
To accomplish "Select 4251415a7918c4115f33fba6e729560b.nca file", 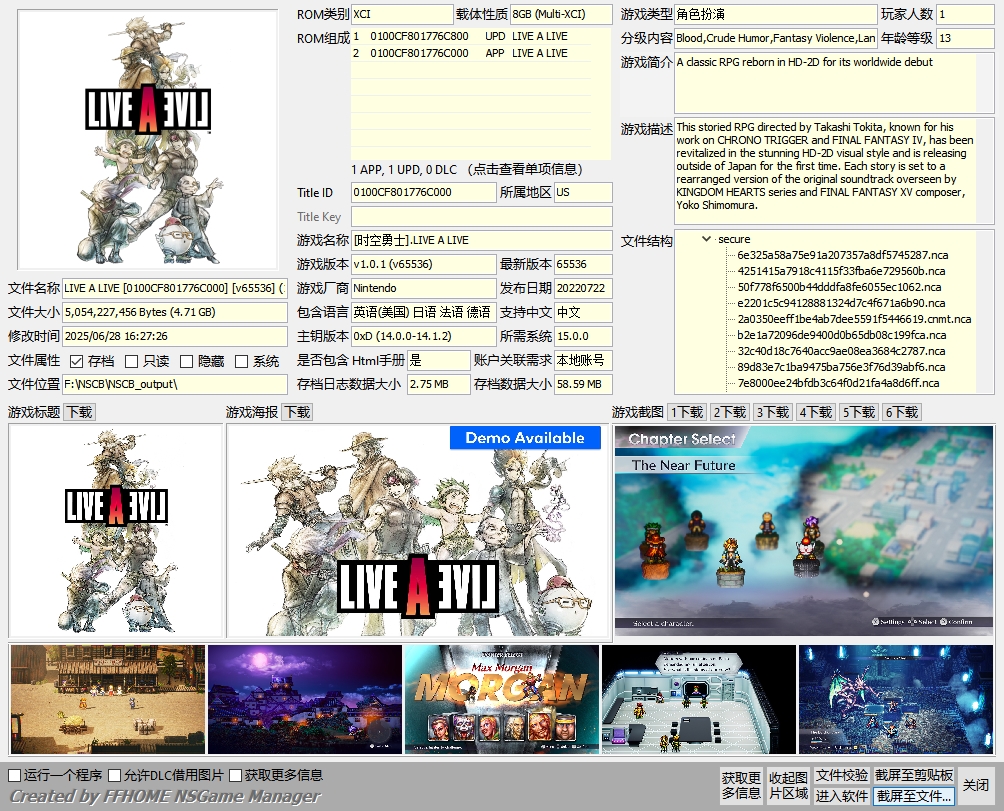I will pyautogui.click(x=841, y=271).
